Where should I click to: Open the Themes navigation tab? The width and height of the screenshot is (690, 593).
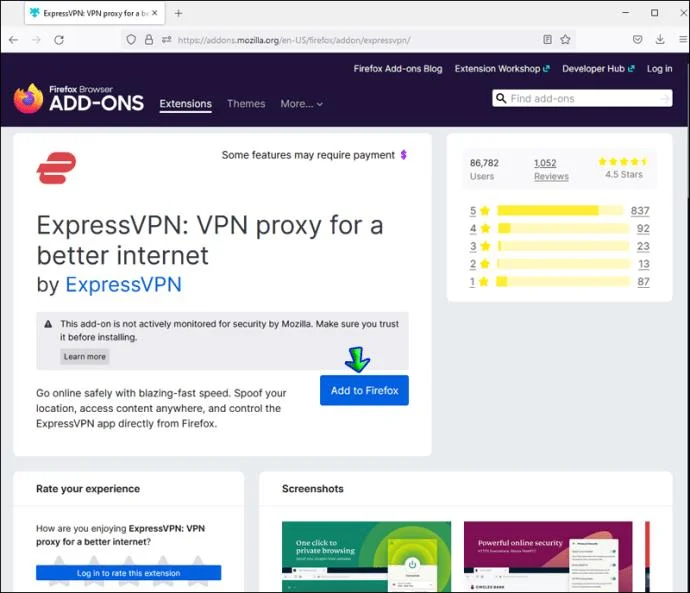tap(246, 104)
